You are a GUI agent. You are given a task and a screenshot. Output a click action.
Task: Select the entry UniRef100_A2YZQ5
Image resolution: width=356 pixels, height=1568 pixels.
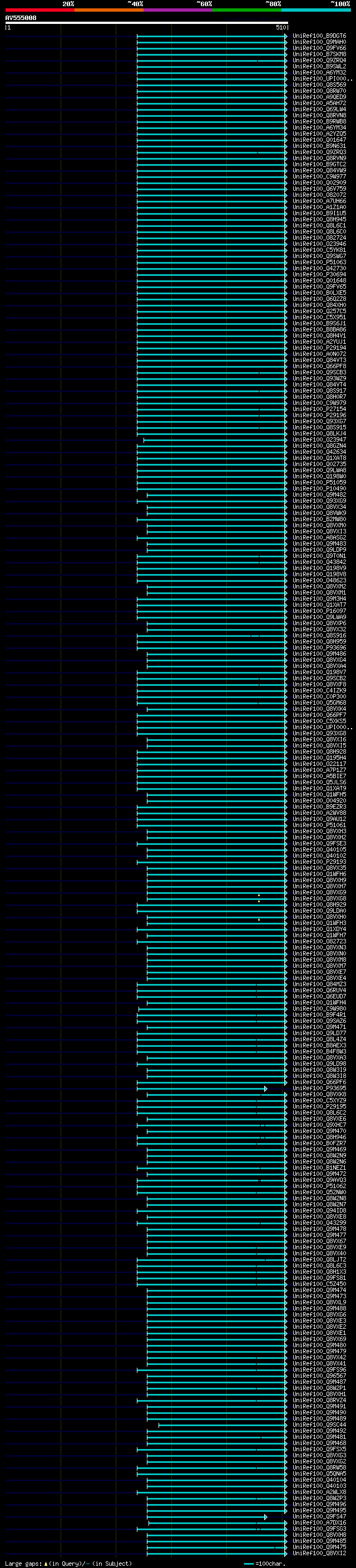(x=319, y=134)
